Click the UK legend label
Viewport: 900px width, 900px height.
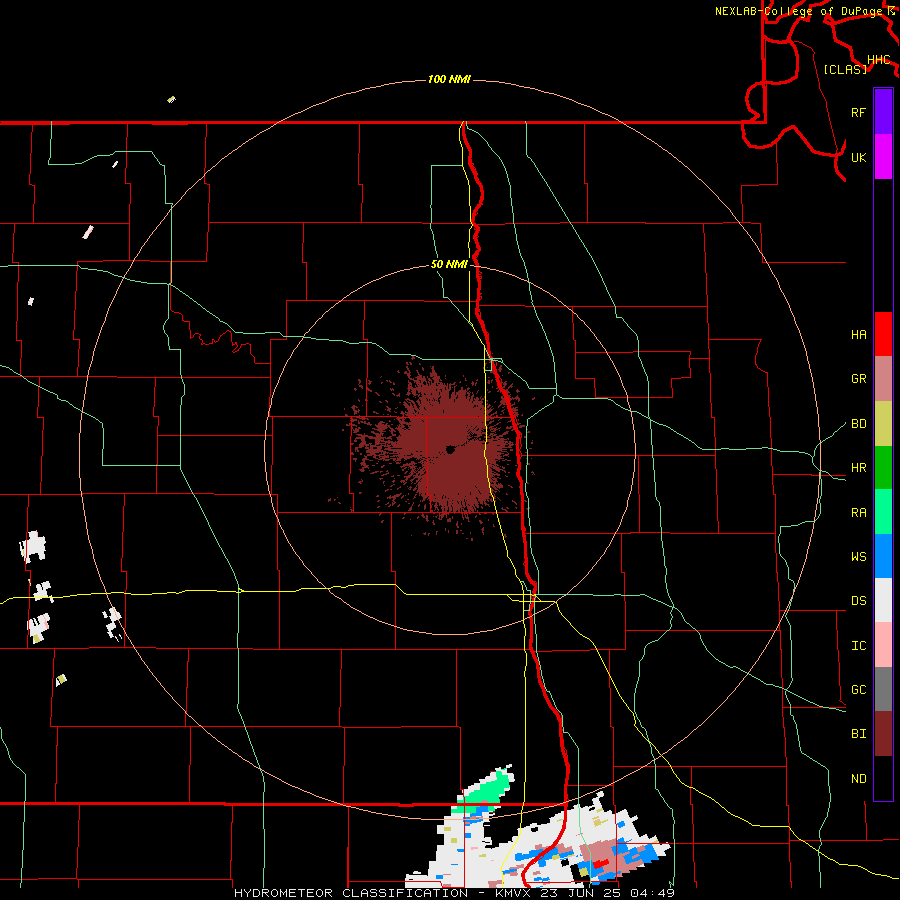click(858, 157)
